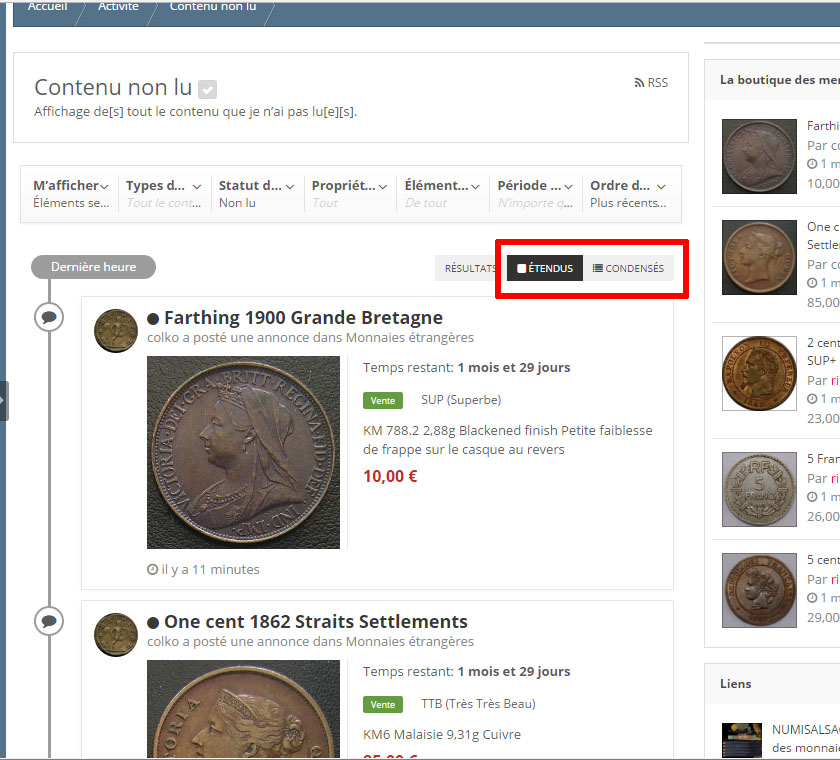Open the M'afficher filter dropdown
The width and height of the screenshot is (840, 760).
pos(71,193)
